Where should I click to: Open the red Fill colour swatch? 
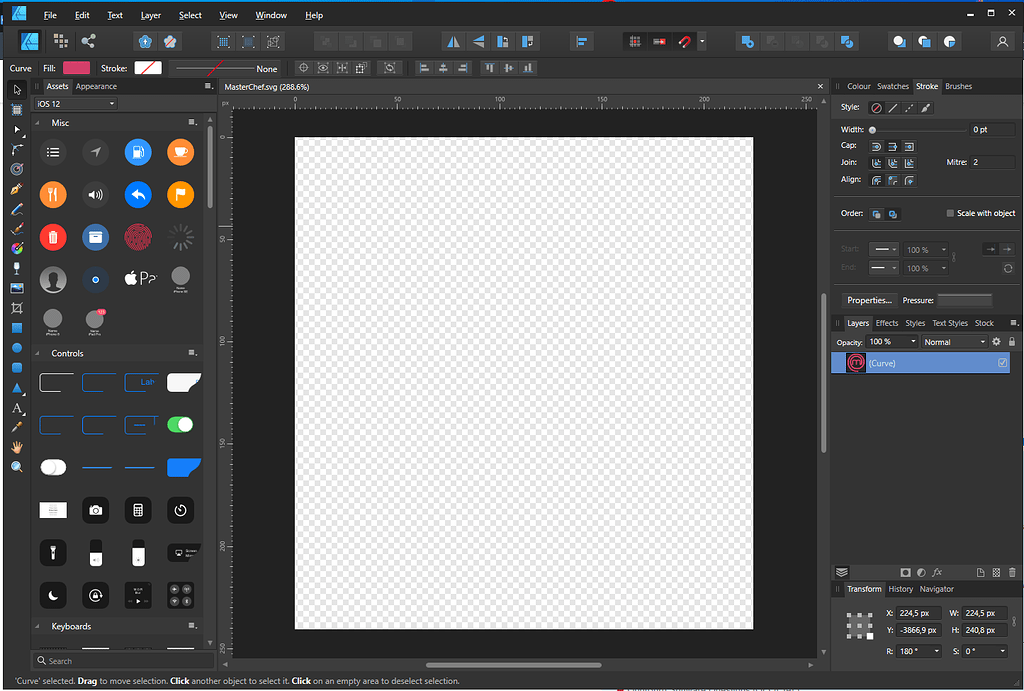(75, 67)
